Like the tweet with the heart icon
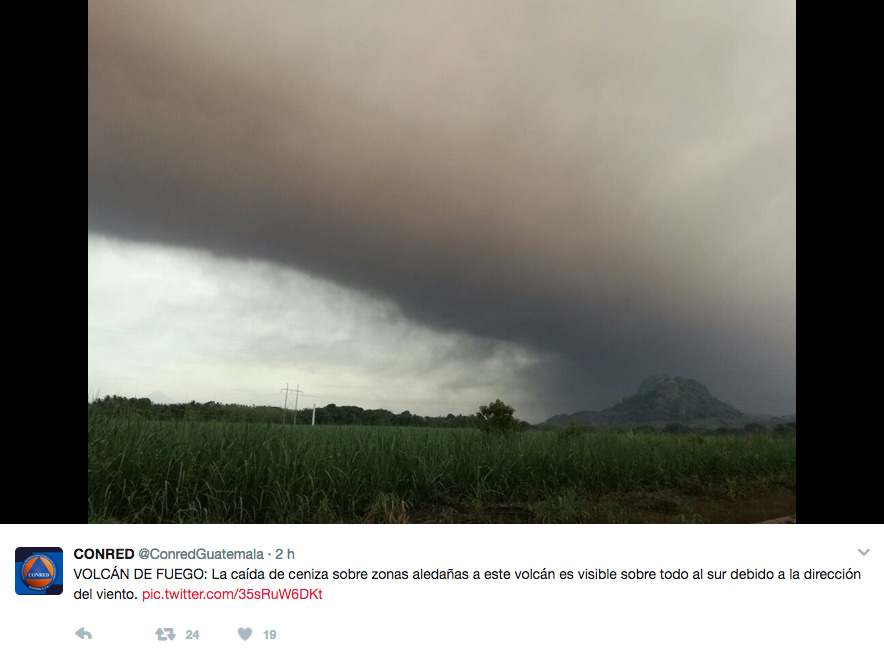This screenshot has height=662, width=884. point(245,634)
